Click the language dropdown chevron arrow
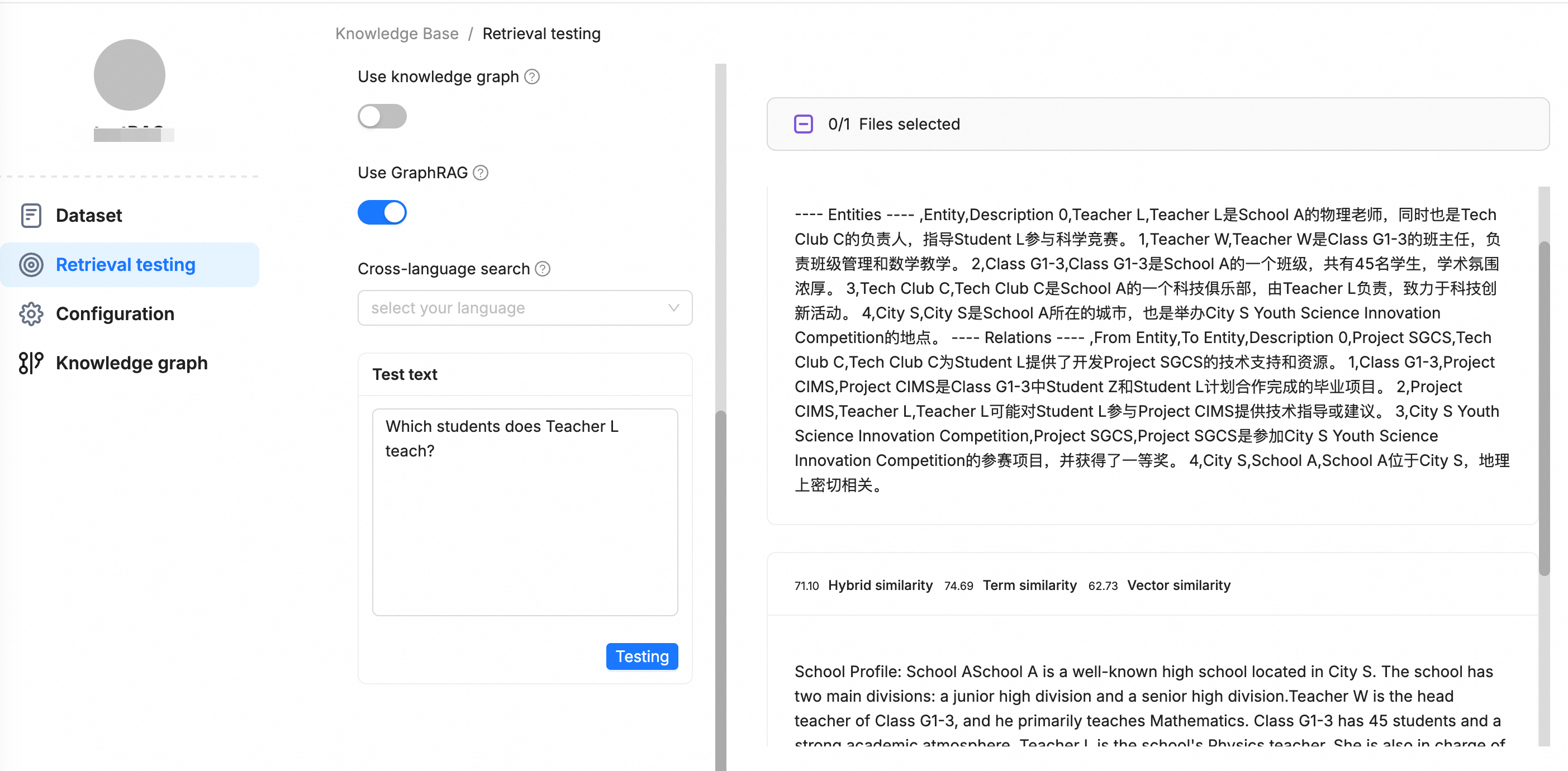Image resolution: width=1568 pixels, height=771 pixels. tap(673, 308)
